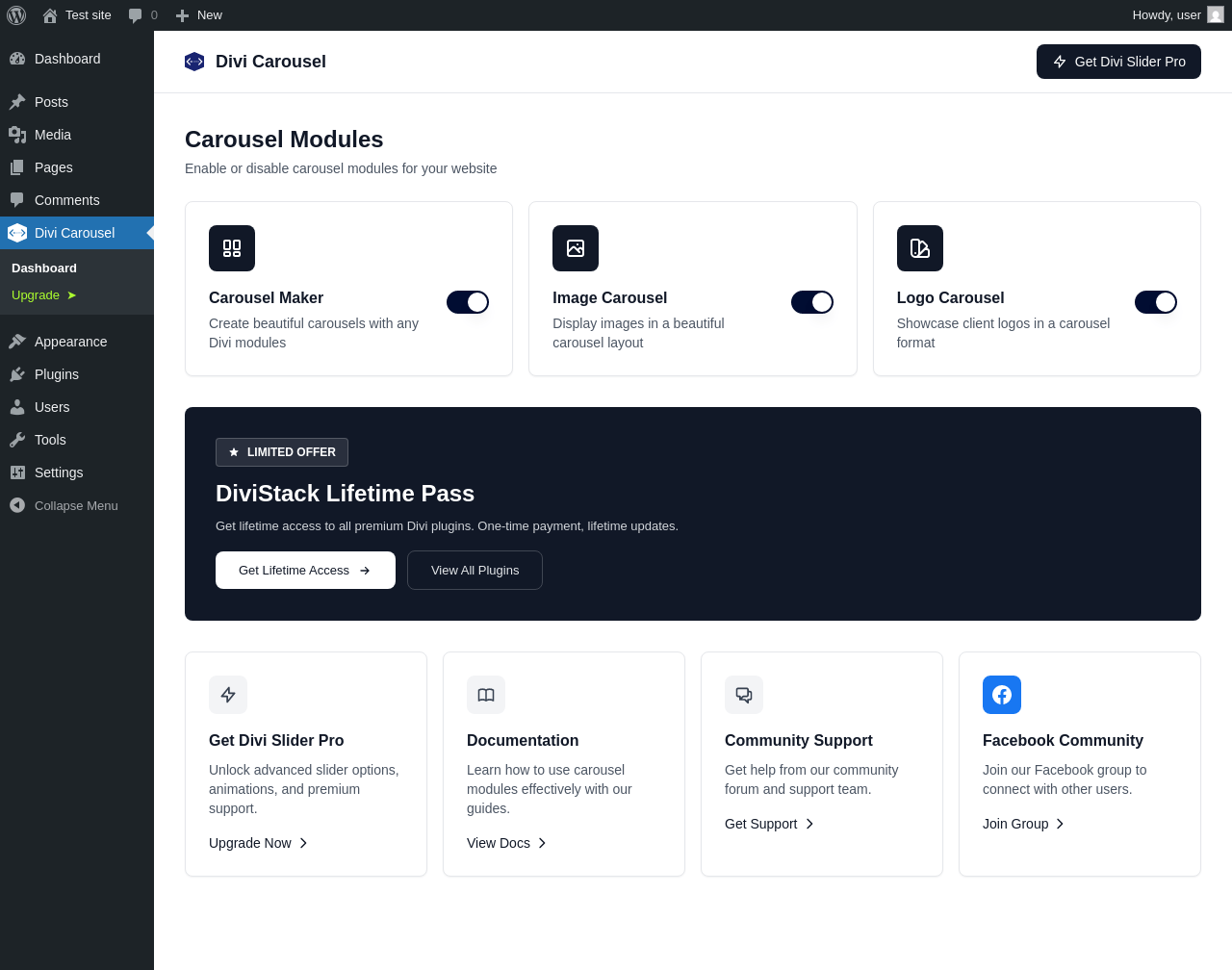Screen dimensions: 1232x970
Task: Click the Image Carousel module title
Action: pos(609,298)
